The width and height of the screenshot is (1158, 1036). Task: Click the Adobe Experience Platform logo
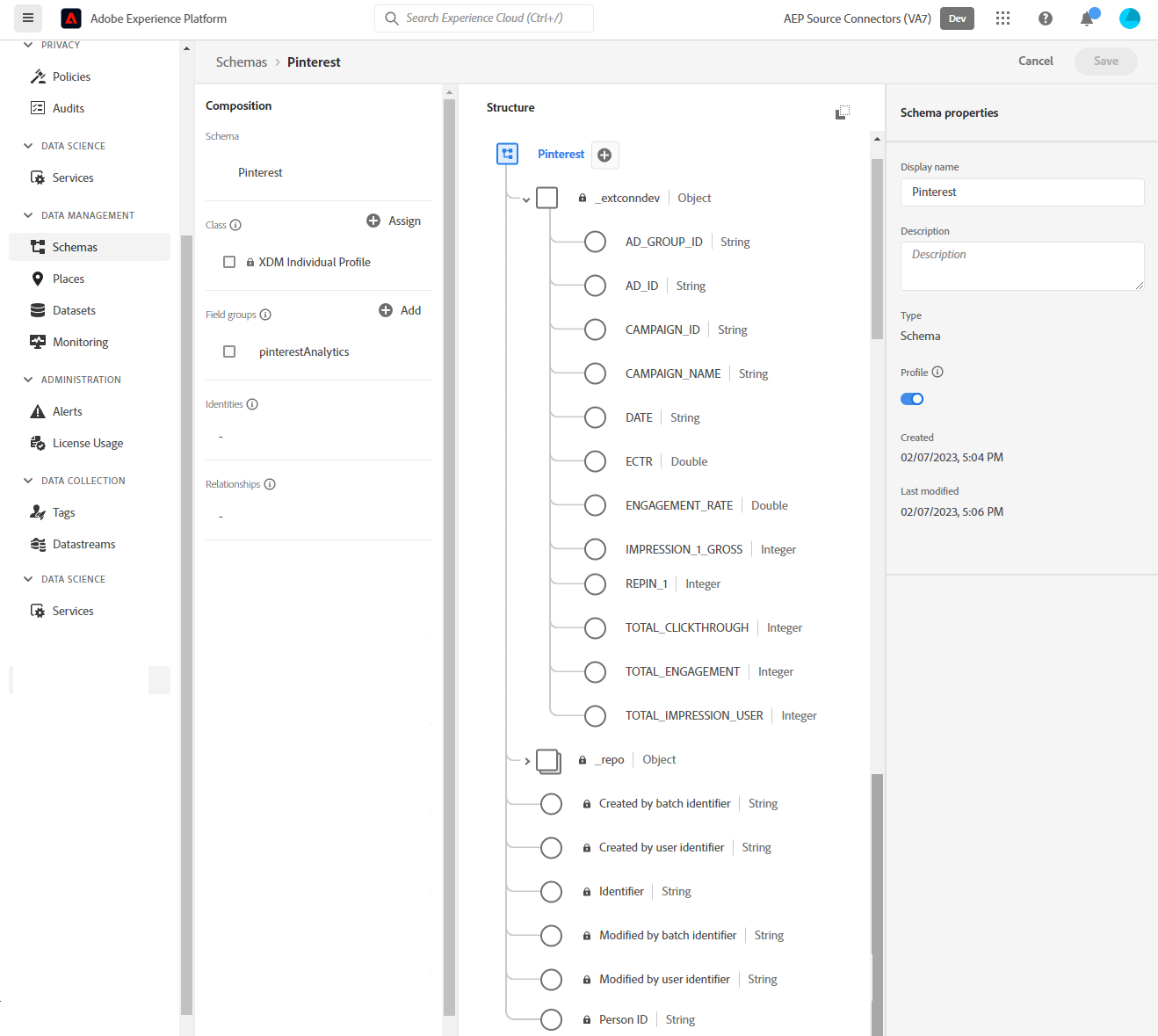coord(71,18)
